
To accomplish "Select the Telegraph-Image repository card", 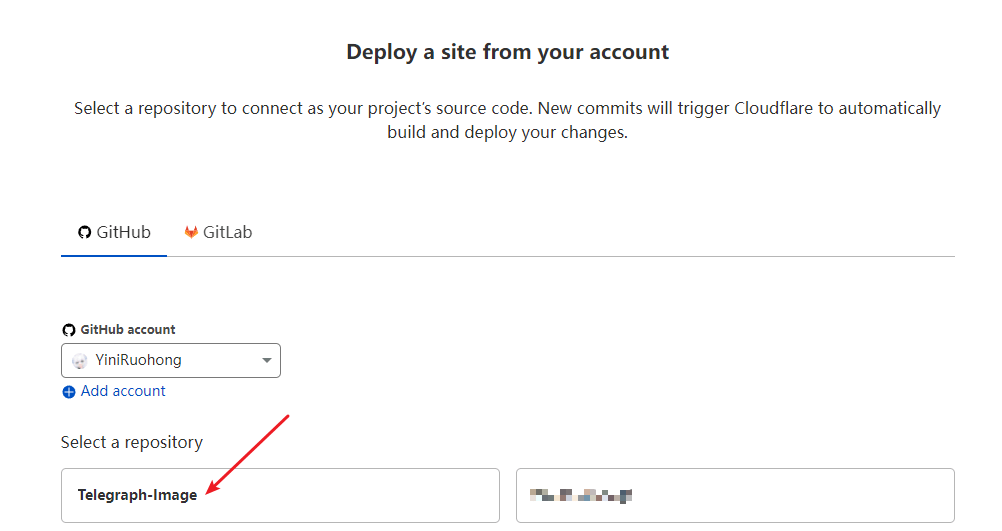I will click(280, 495).
